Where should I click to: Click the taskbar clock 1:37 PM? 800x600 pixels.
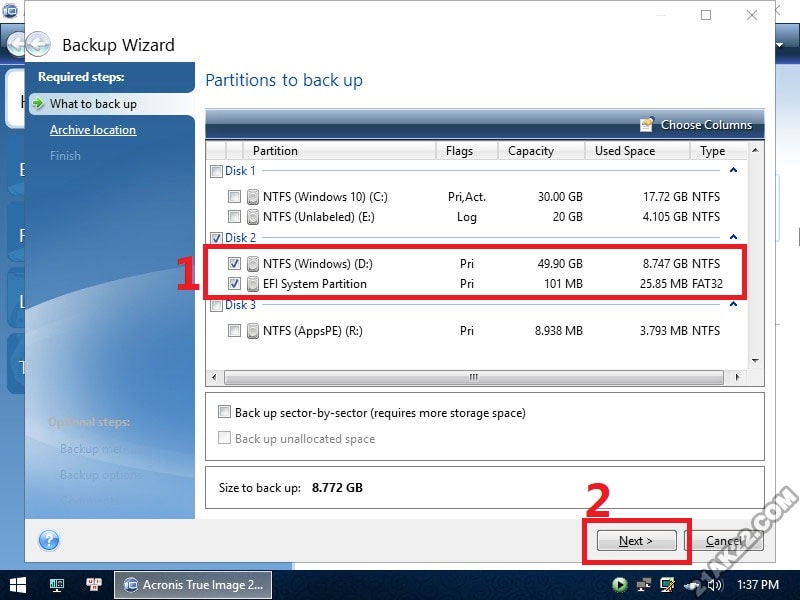758,585
